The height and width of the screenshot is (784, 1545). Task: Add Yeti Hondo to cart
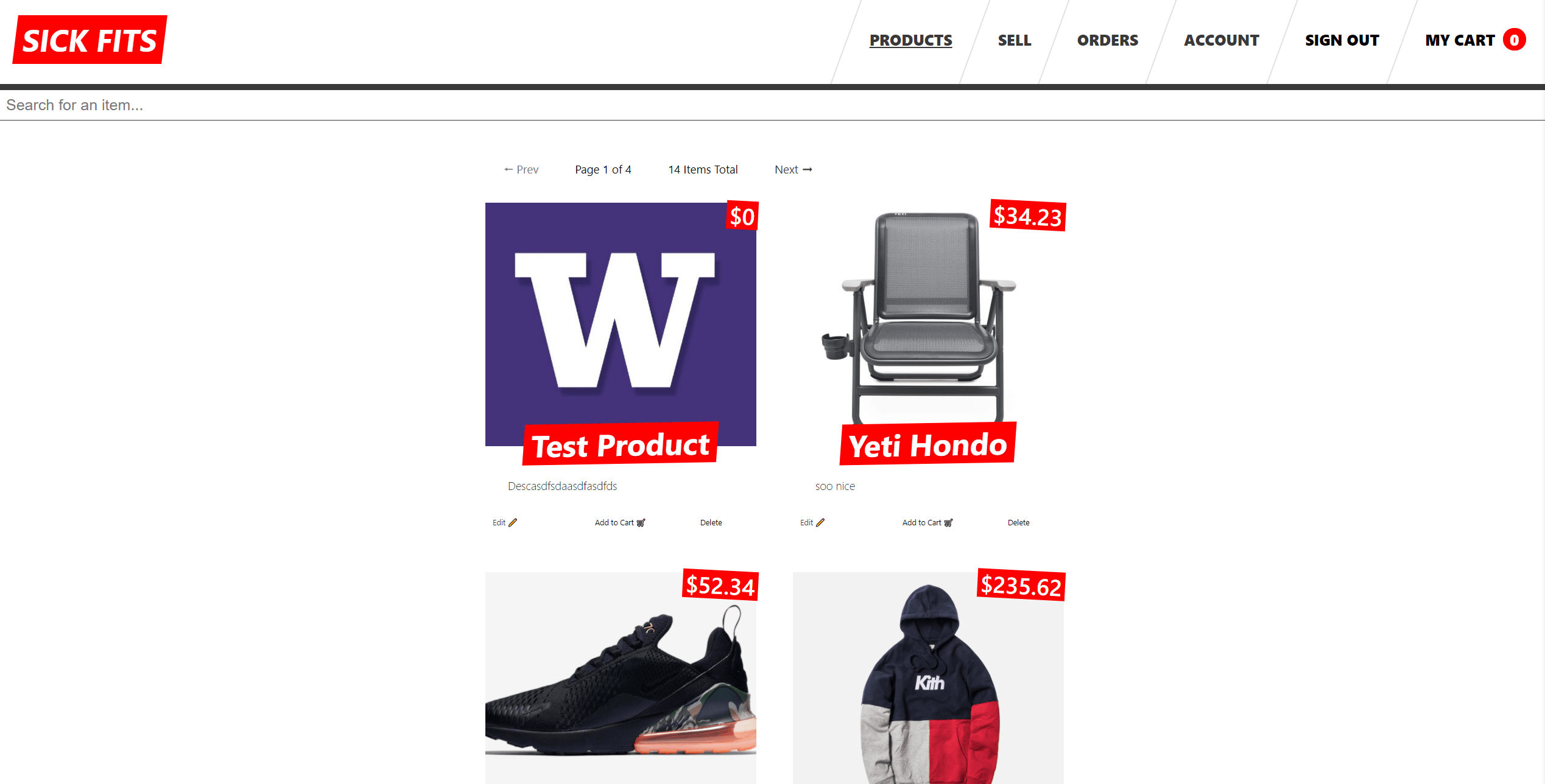click(927, 522)
